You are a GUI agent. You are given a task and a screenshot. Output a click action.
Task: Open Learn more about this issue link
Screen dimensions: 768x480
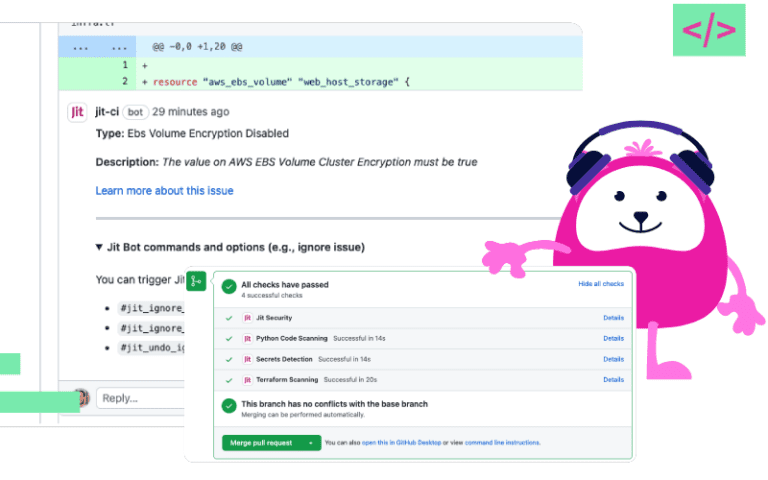tap(164, 191)
